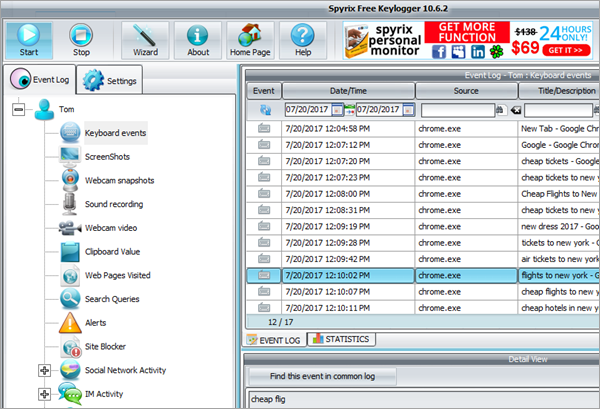Sort by the Event column header

tap(264, 91)
